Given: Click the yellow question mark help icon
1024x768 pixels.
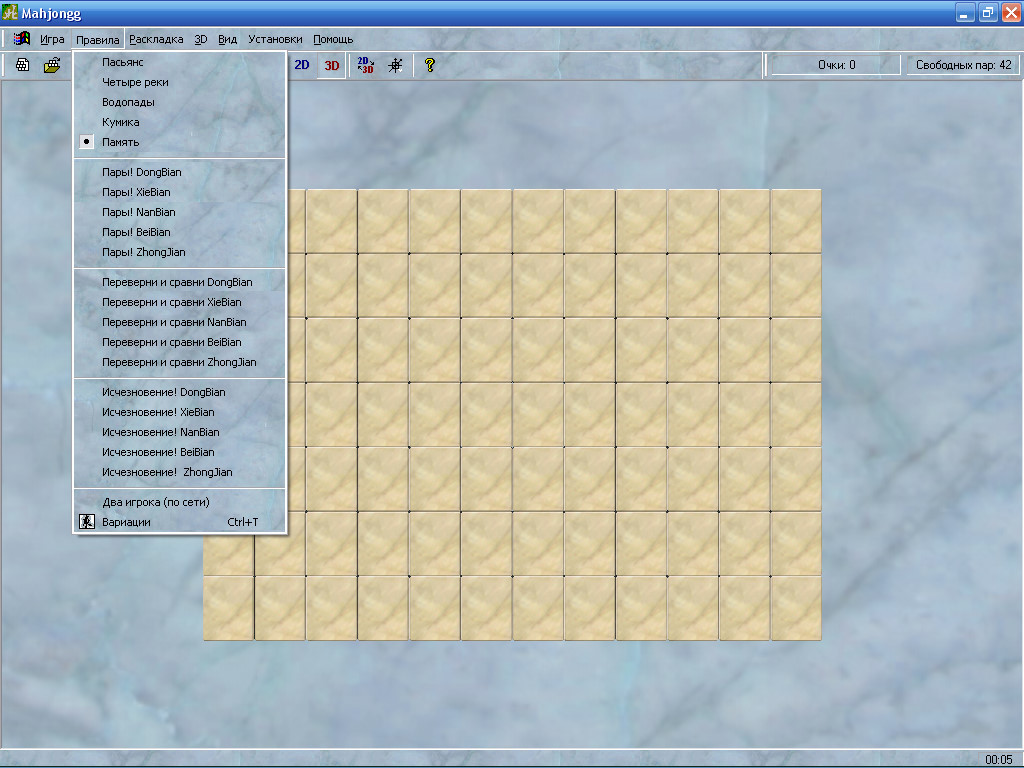Looking at the screenshot, I should 429,65.
